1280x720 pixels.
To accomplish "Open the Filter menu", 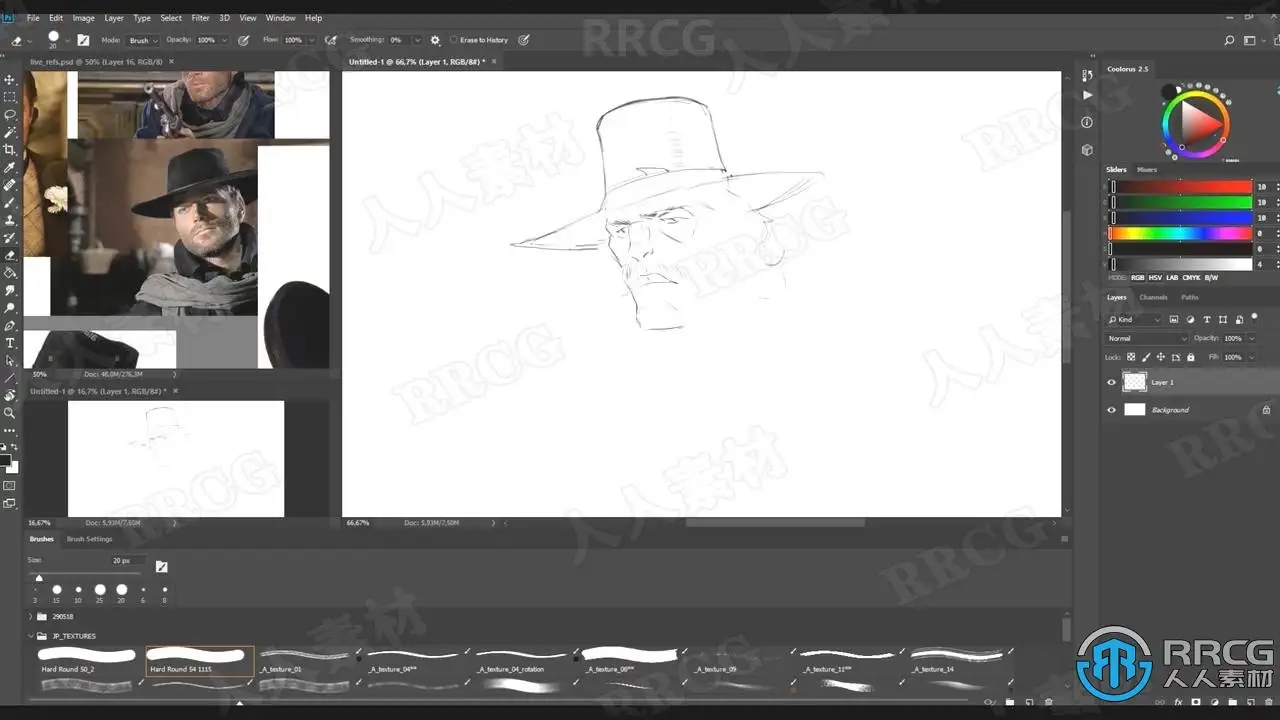I will click(x=200, y=18).
